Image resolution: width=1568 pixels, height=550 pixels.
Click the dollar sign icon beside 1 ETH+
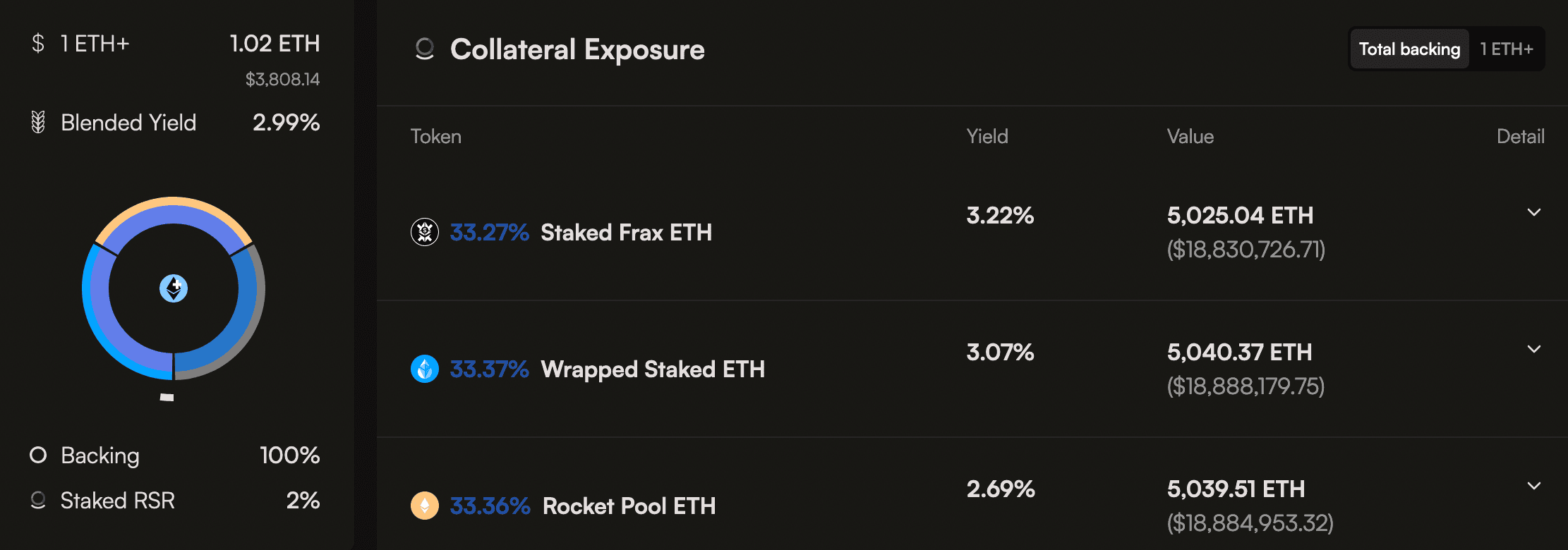38,44
